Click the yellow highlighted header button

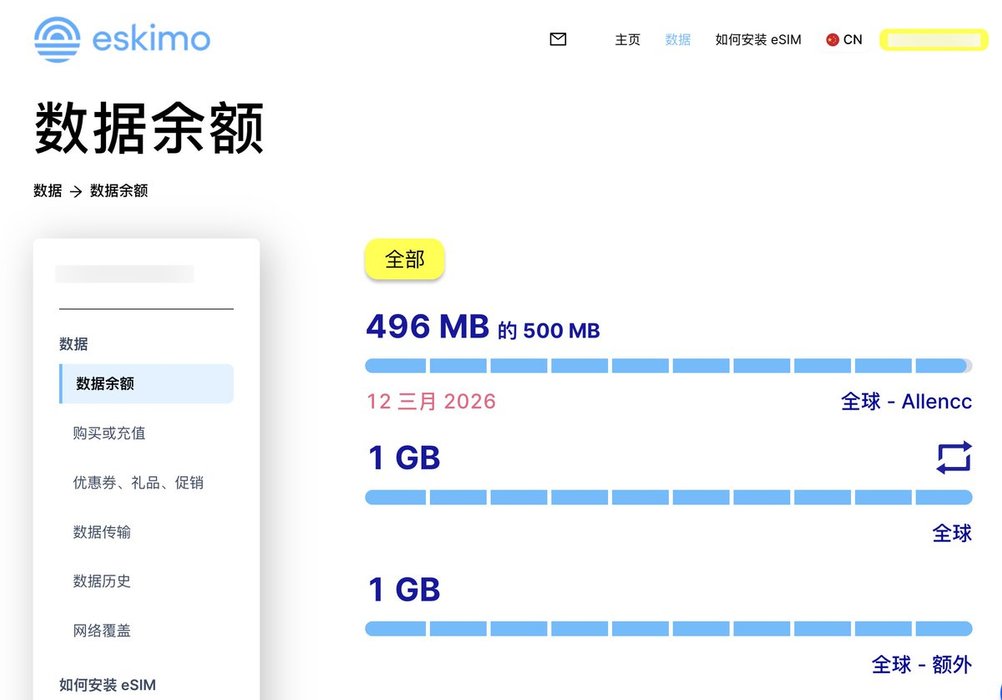934,40
